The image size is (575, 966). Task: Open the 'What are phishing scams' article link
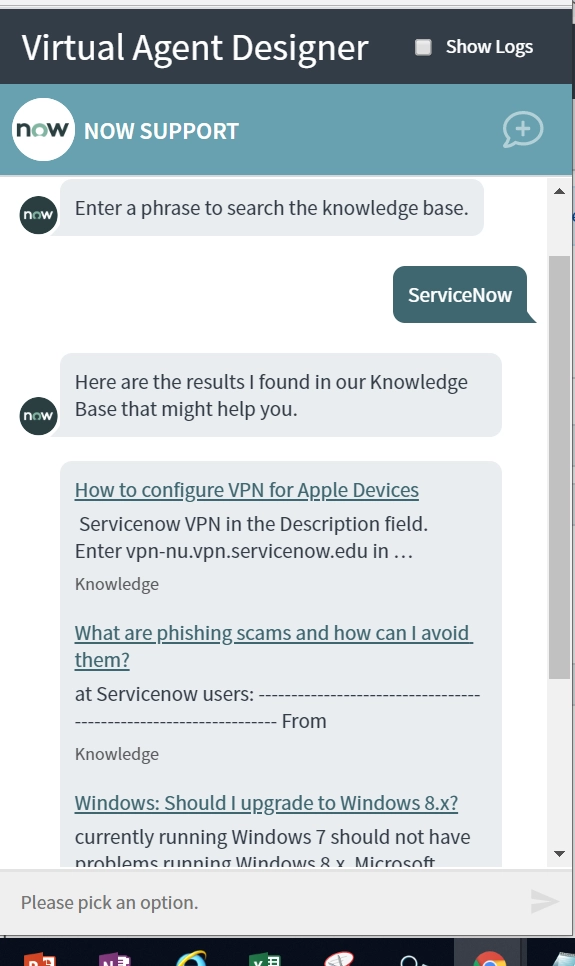tap(274, 646)
